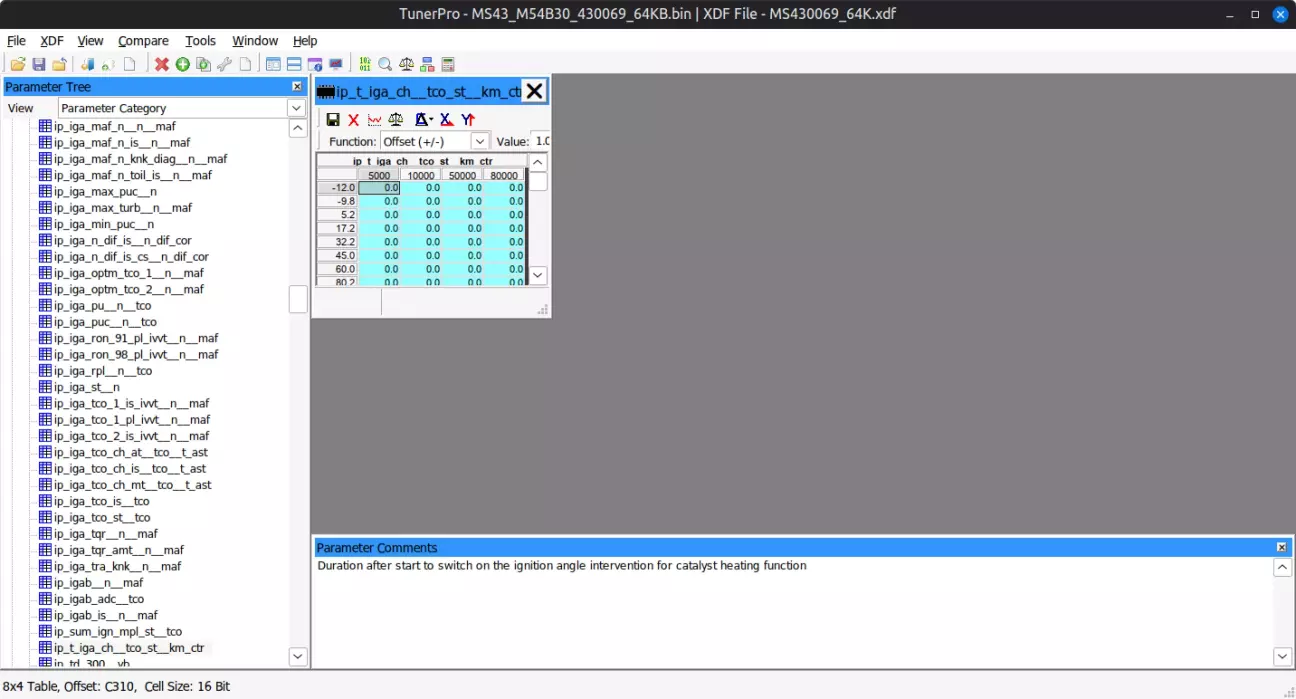This screenshot has width=1296, height=699.
Task: Click the calculator icon in main toolbar
Action: [448, 64]
